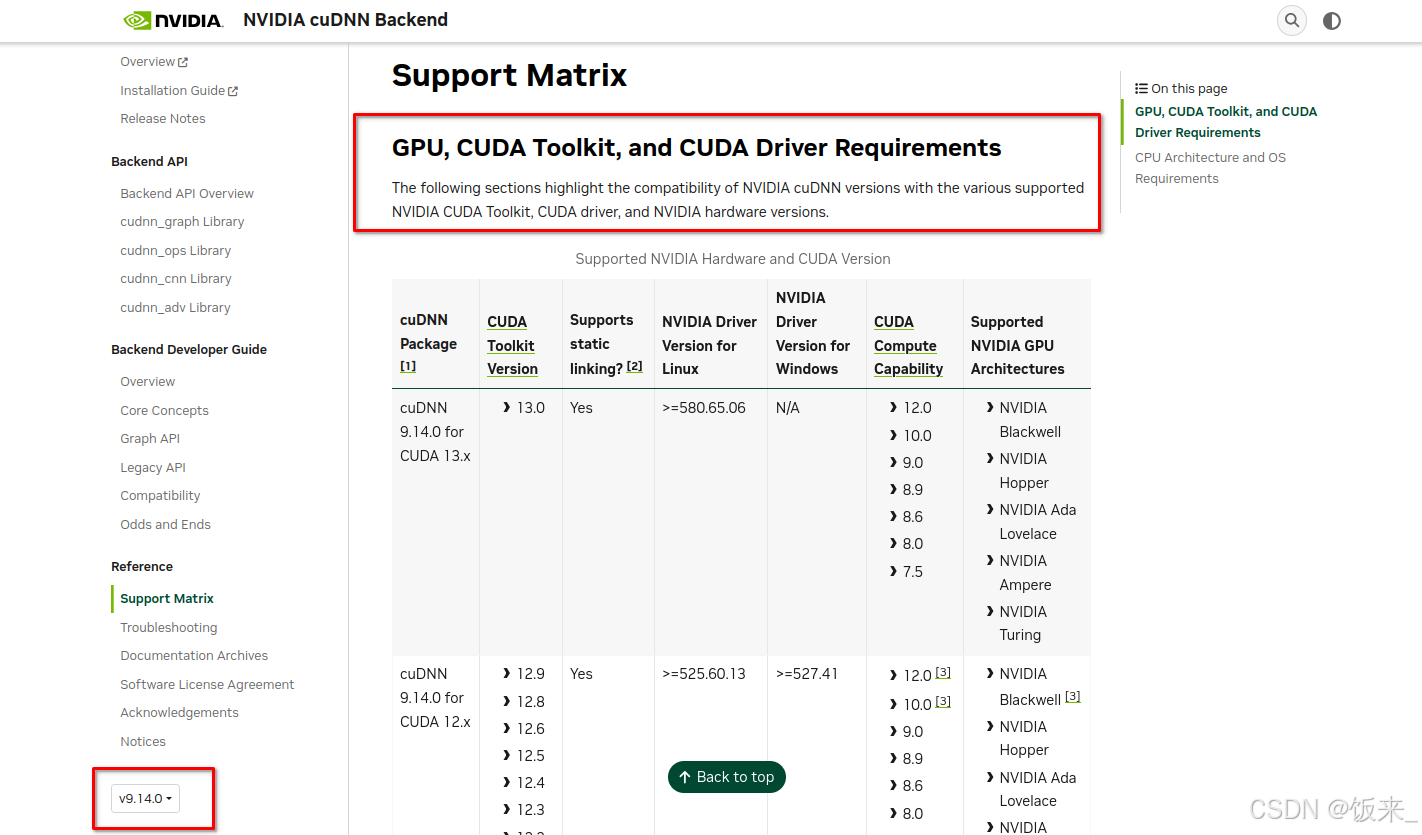This screenshot has width=1422, height=835.
Task: Click the Back to top button
Action: pos(727,777)
